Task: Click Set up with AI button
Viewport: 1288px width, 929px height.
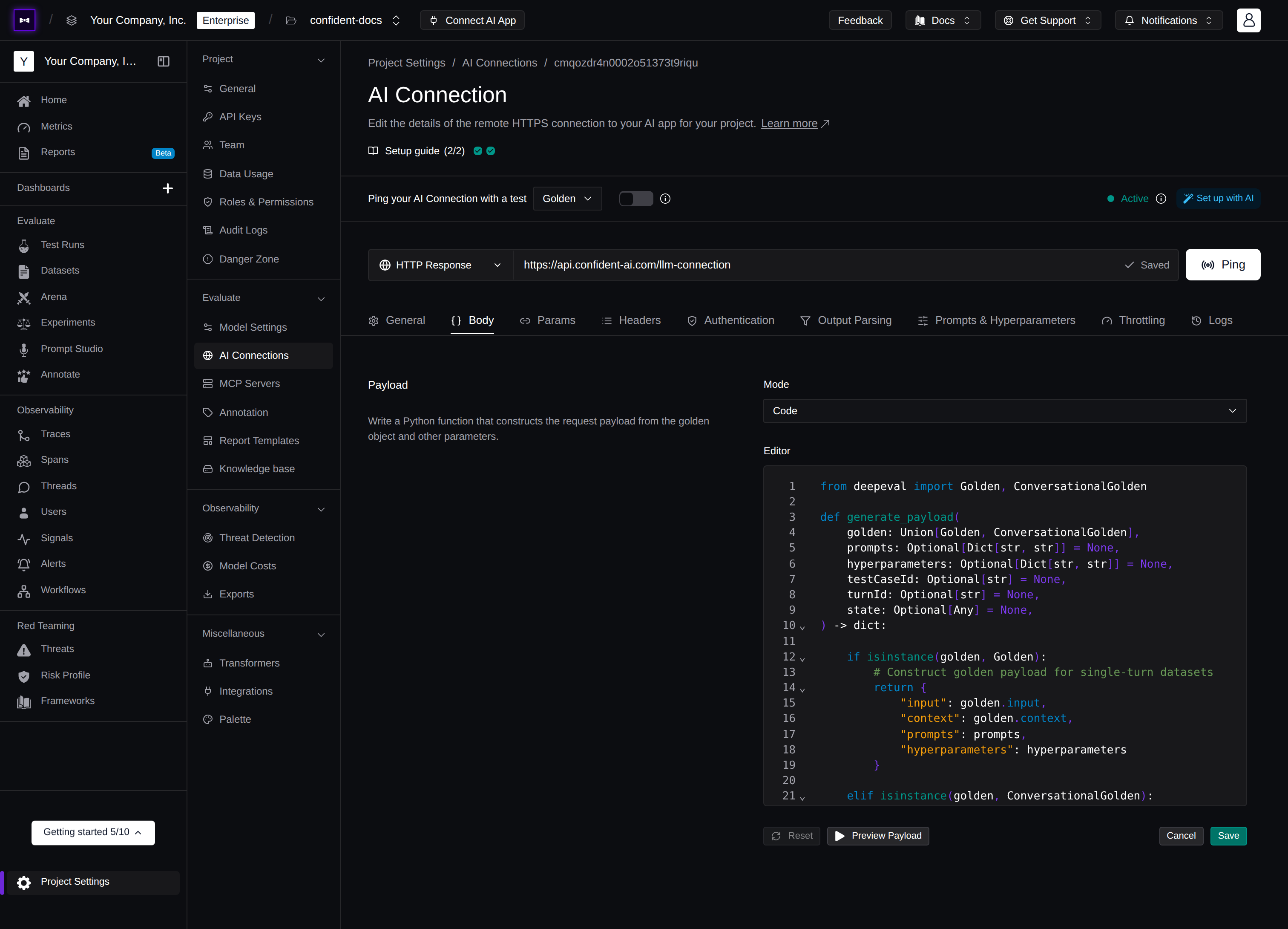Action: coord(1218,198)
